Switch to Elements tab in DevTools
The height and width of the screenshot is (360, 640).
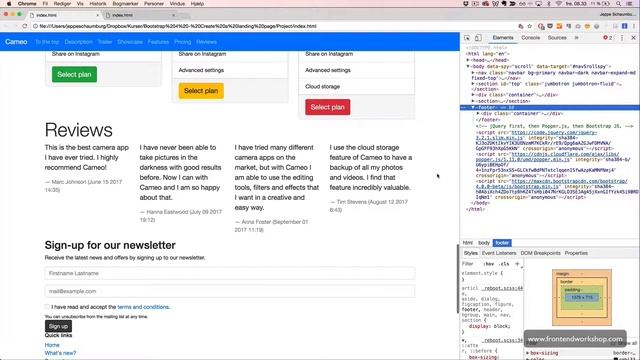pyautogui.click(x=503, y=38)
